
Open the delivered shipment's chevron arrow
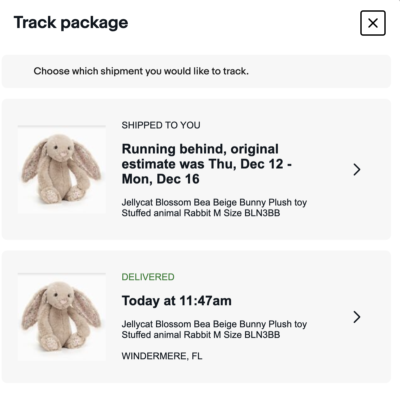pos(357,317)
